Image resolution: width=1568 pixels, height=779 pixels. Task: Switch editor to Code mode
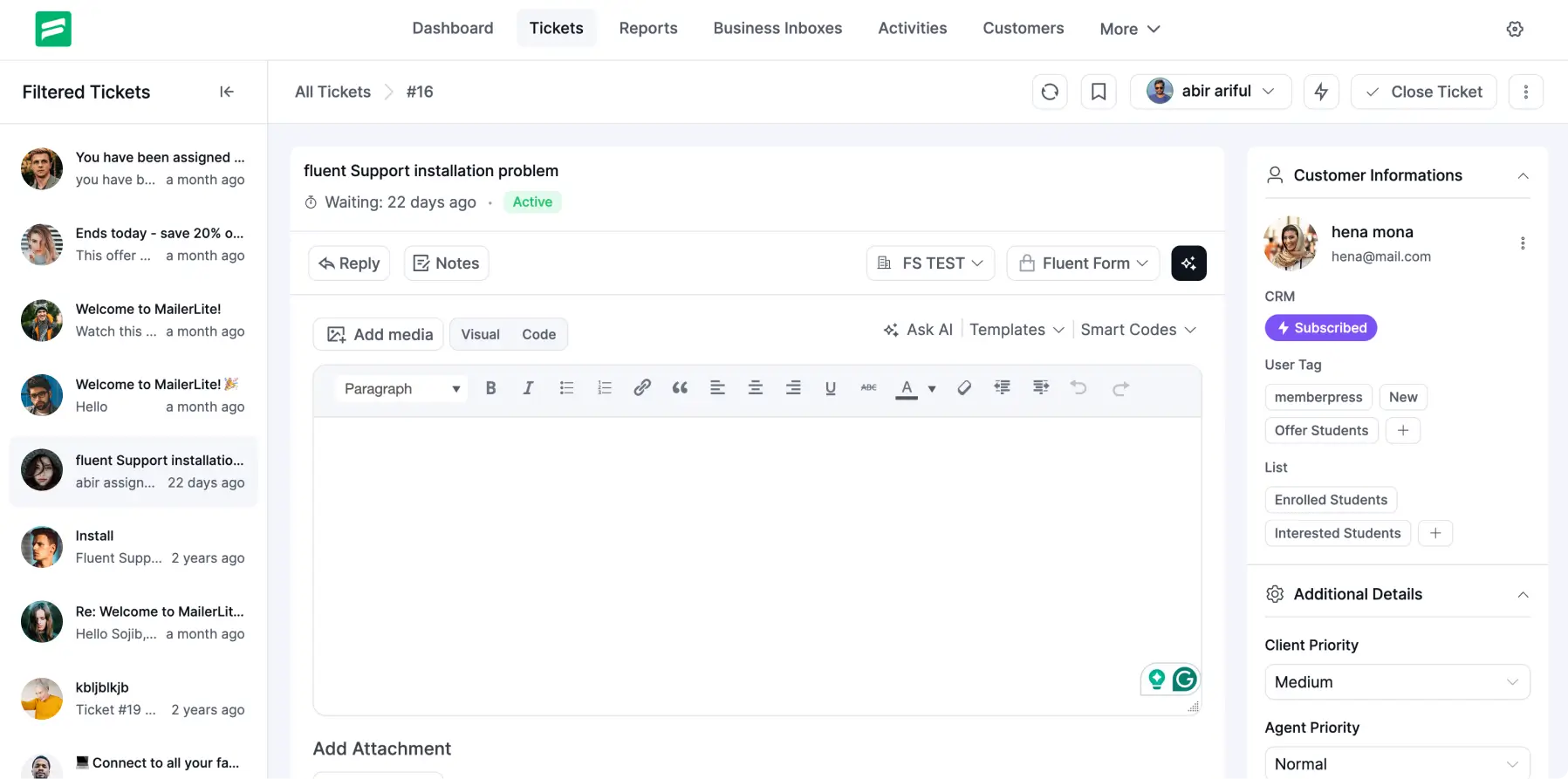(538, 335)
